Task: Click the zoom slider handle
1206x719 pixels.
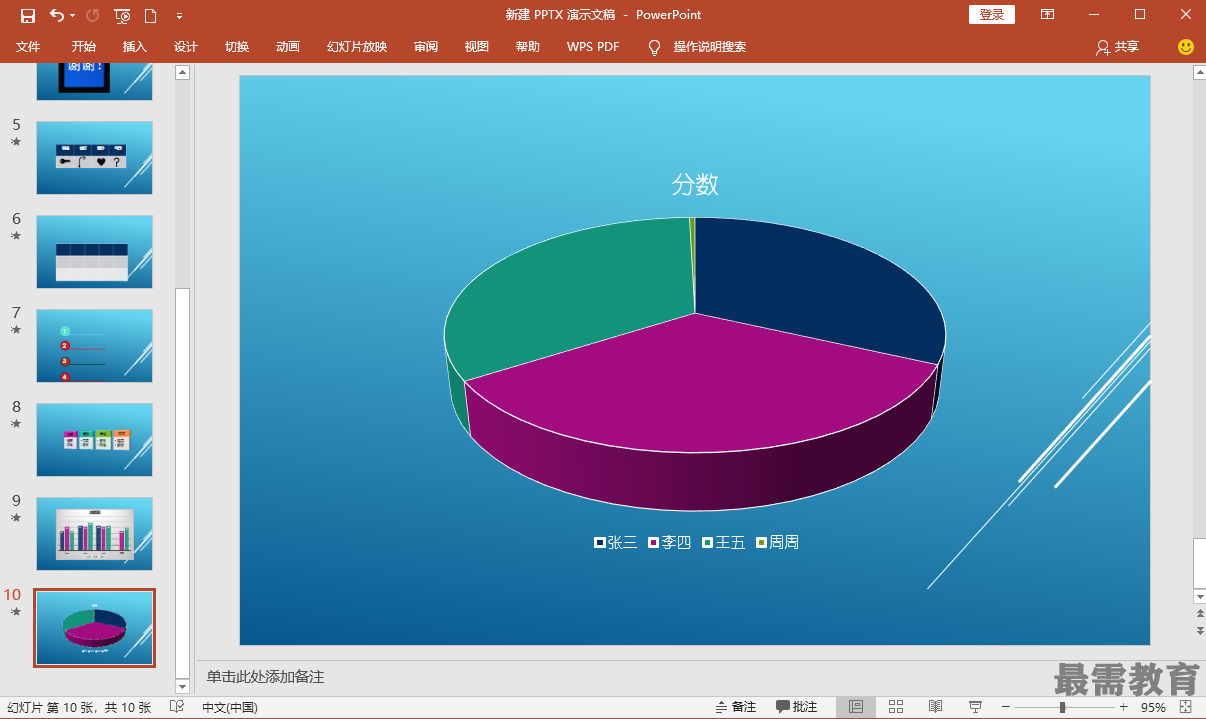Action: pyautogui.click(x=1062, y=707)
